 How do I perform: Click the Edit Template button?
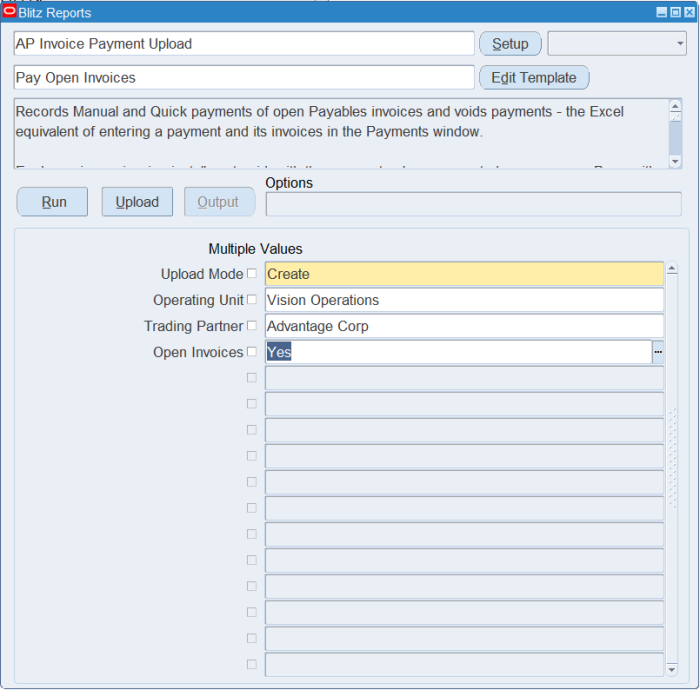[x=534, y=78]
